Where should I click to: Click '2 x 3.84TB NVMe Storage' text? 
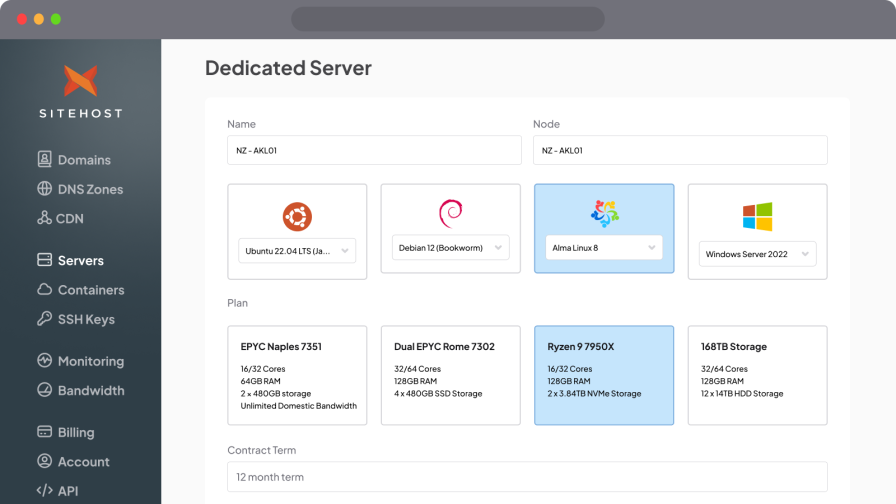[594, 394]
